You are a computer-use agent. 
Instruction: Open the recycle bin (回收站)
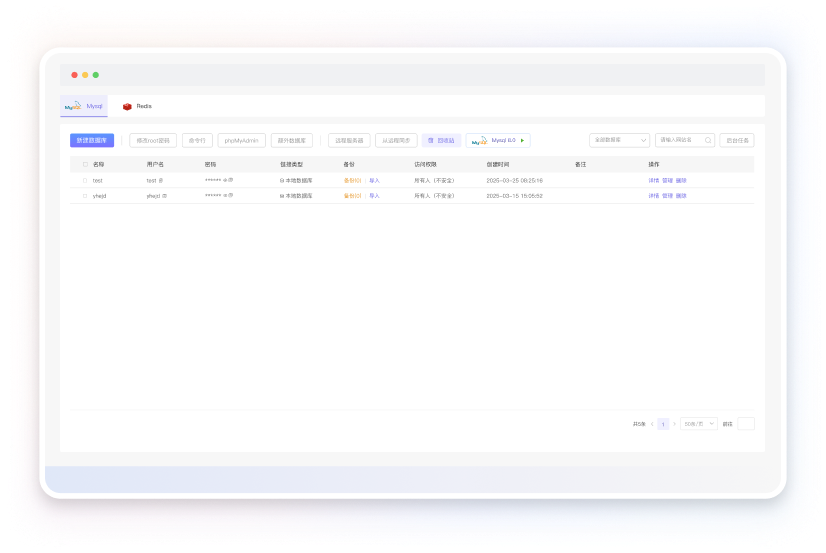(x=441, y=141)
